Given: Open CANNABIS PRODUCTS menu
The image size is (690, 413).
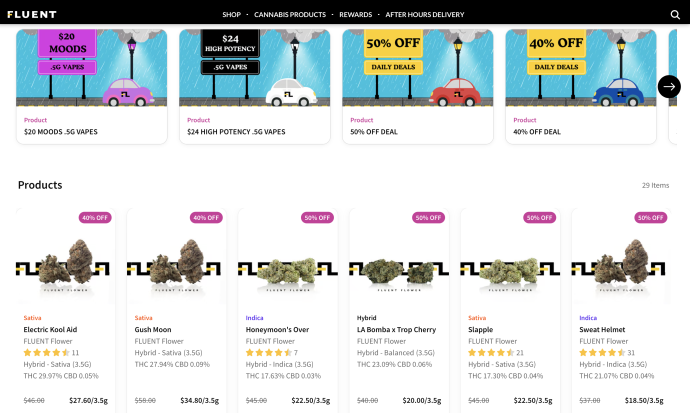Looking at the screenshot, I should [x=290, y=15].
